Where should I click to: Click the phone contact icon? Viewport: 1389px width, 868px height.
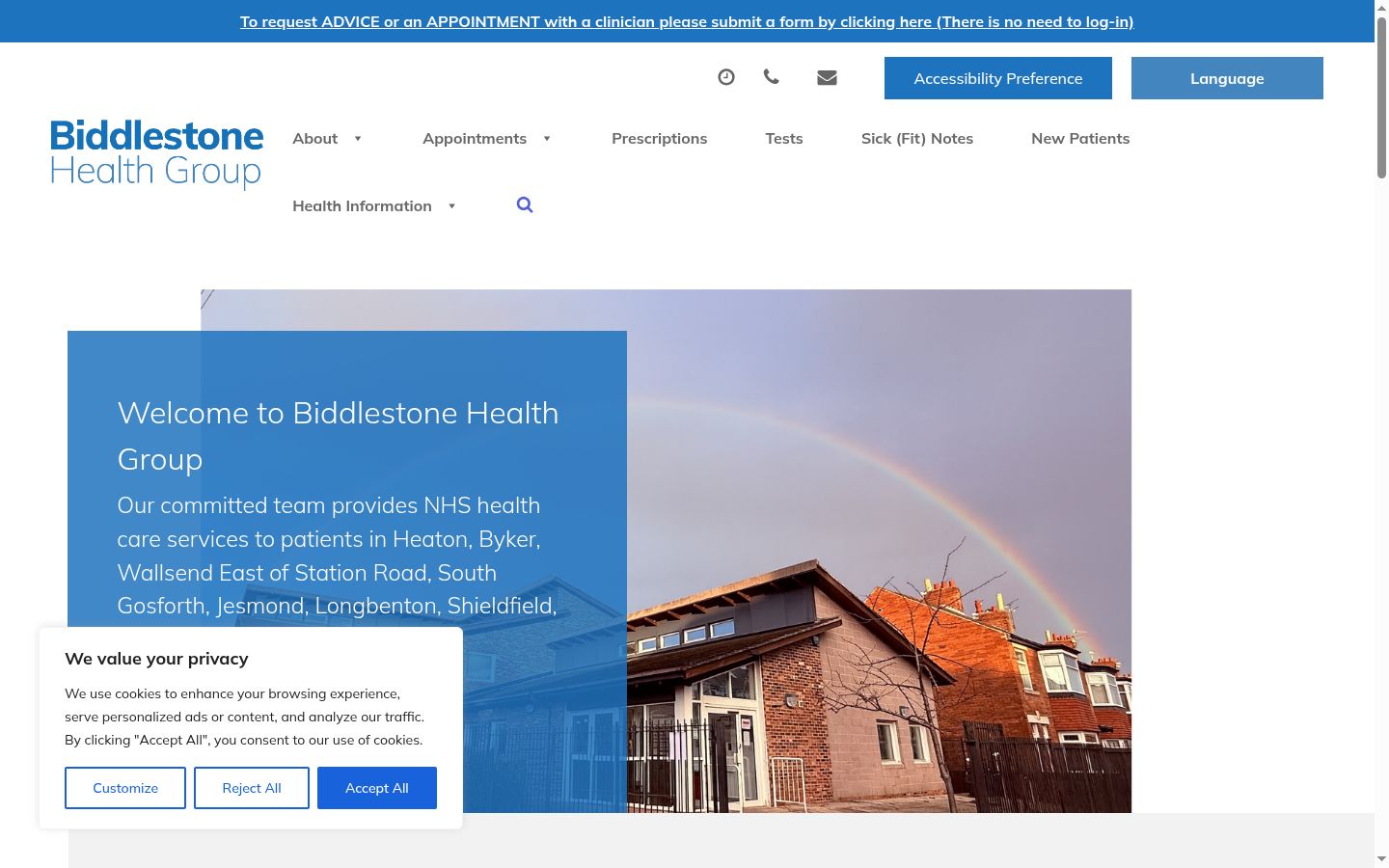771,76
